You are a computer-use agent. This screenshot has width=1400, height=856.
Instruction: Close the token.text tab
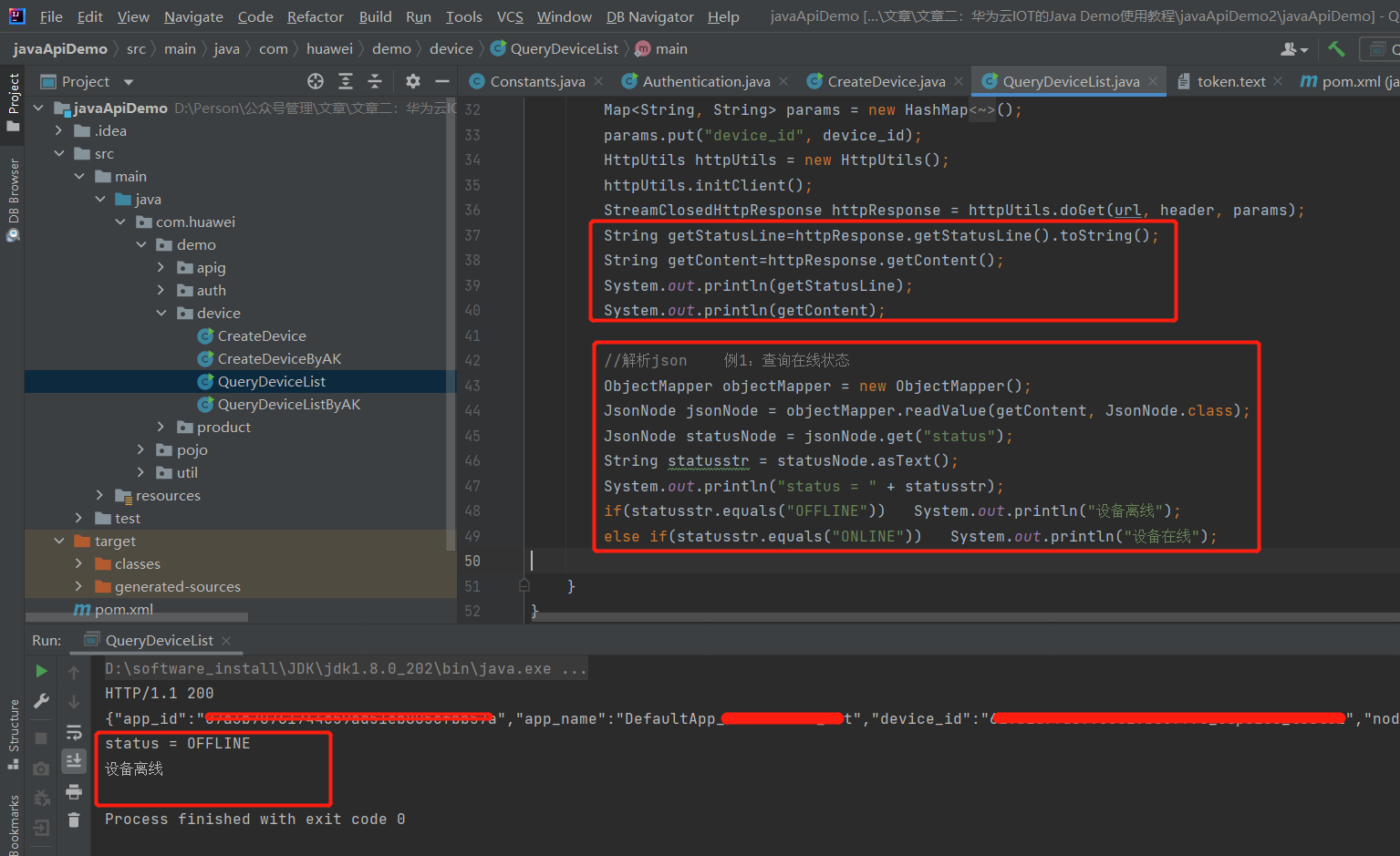coord(1279,81)
